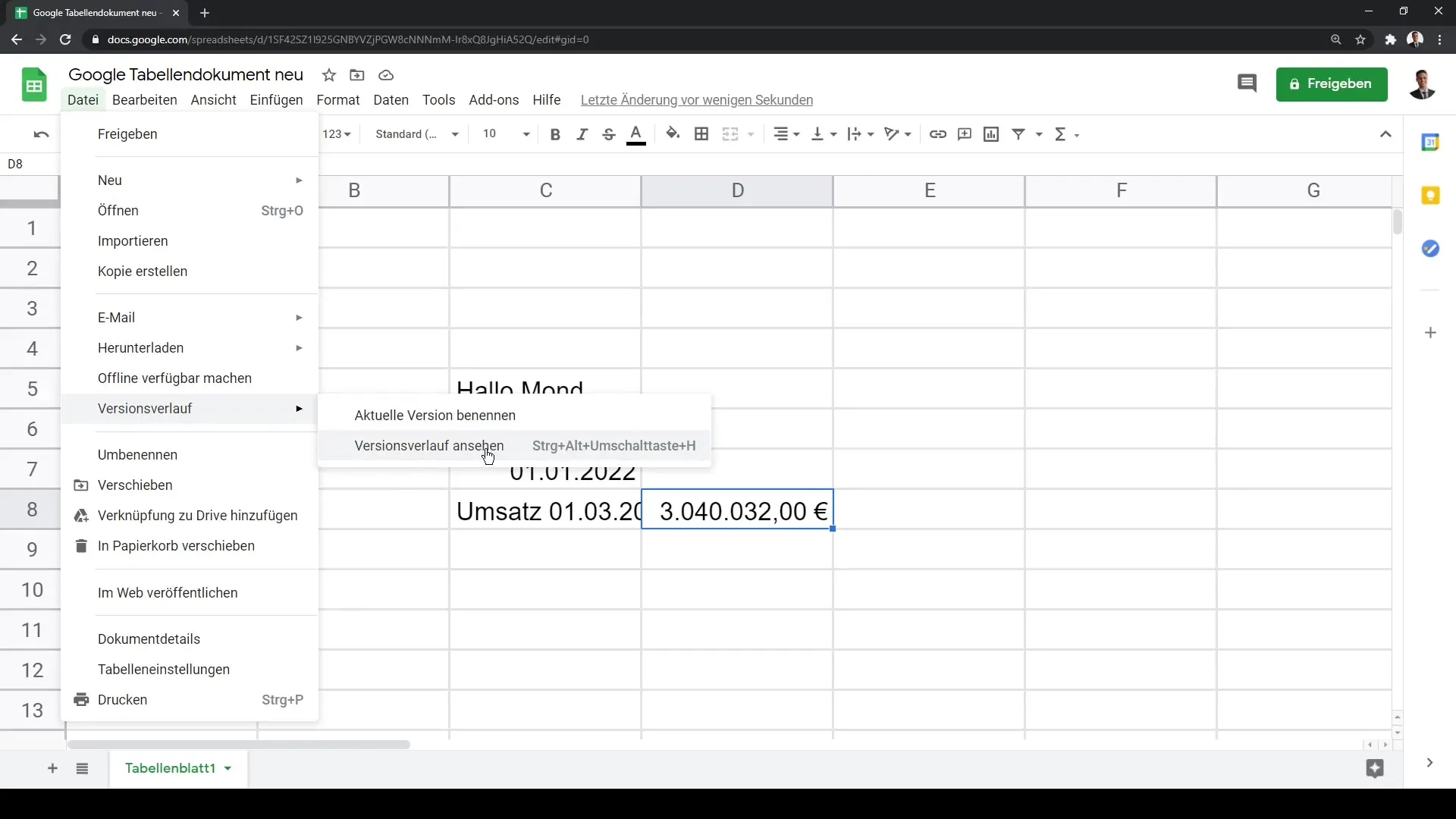Open the all sheets list icon

(x=82, y=769)
